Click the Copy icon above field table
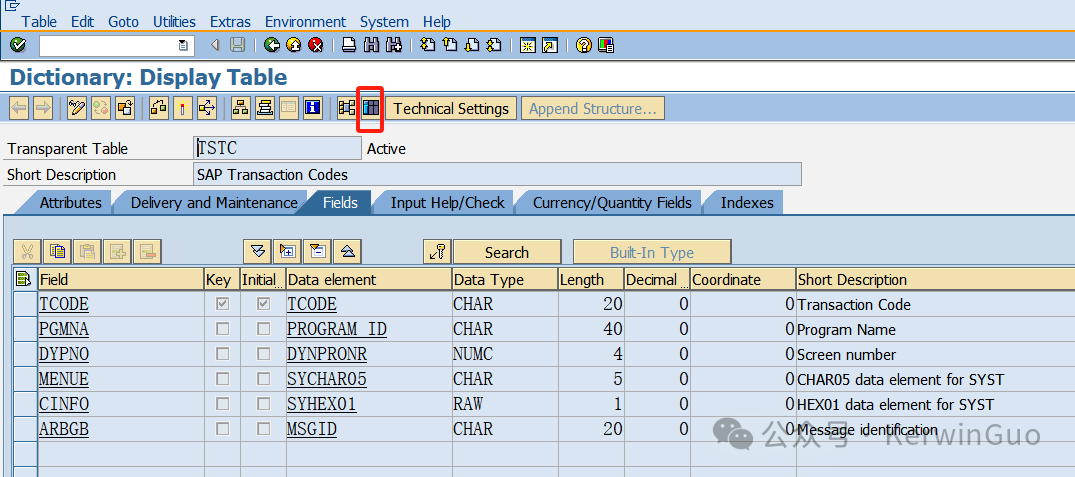The height and width of the screenshot is (477, 1075). tap(58, 252)
